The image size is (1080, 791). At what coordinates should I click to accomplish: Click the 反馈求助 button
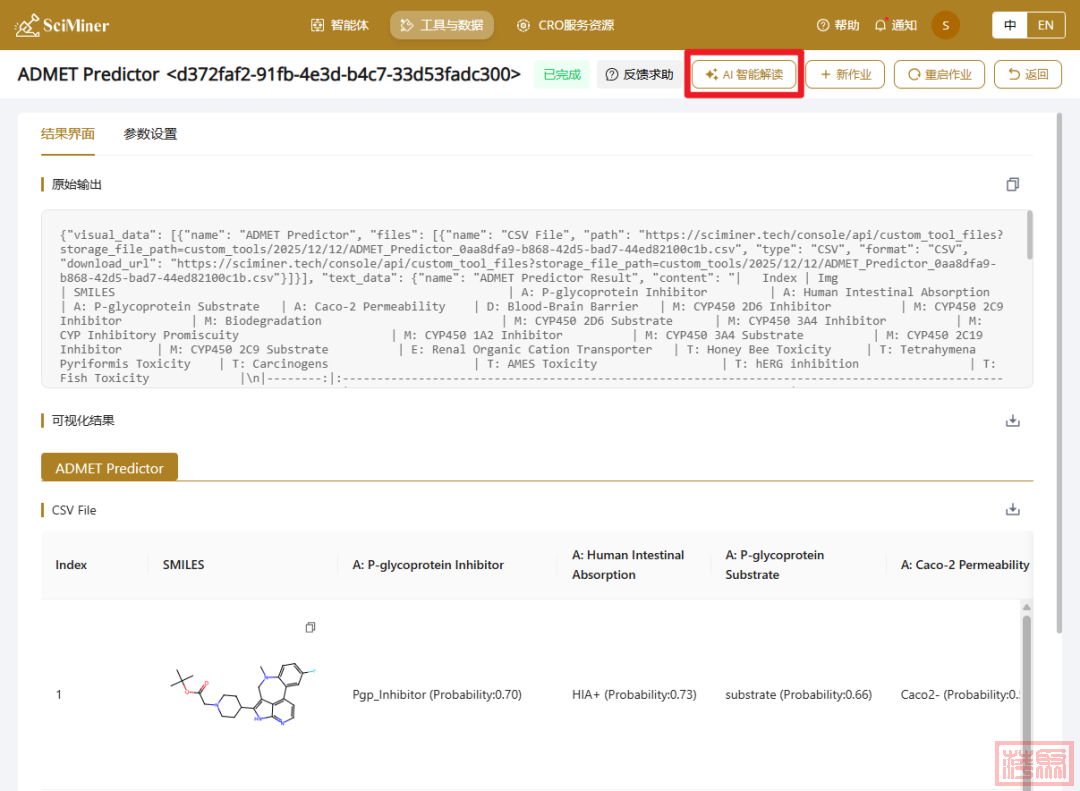point(640,75)
